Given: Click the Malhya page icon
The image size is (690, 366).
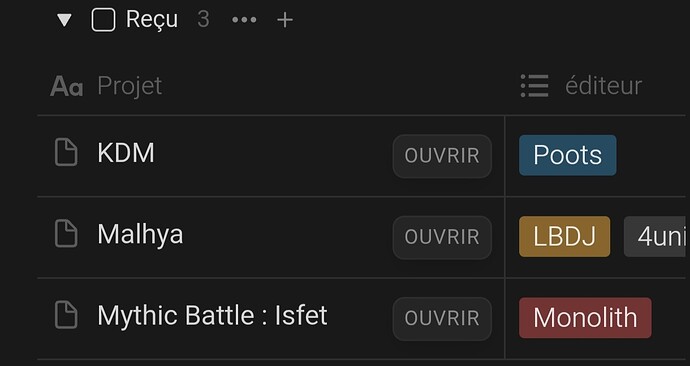Looking at the screenshot, I should pos(66,234).
